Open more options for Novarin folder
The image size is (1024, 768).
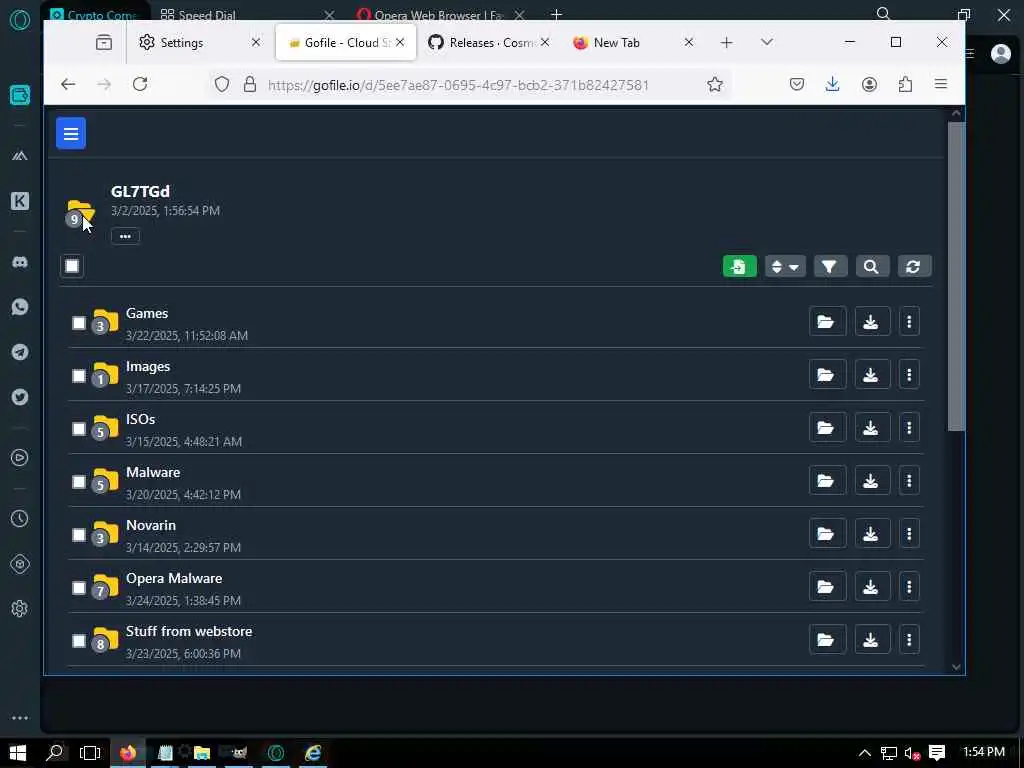909,534
